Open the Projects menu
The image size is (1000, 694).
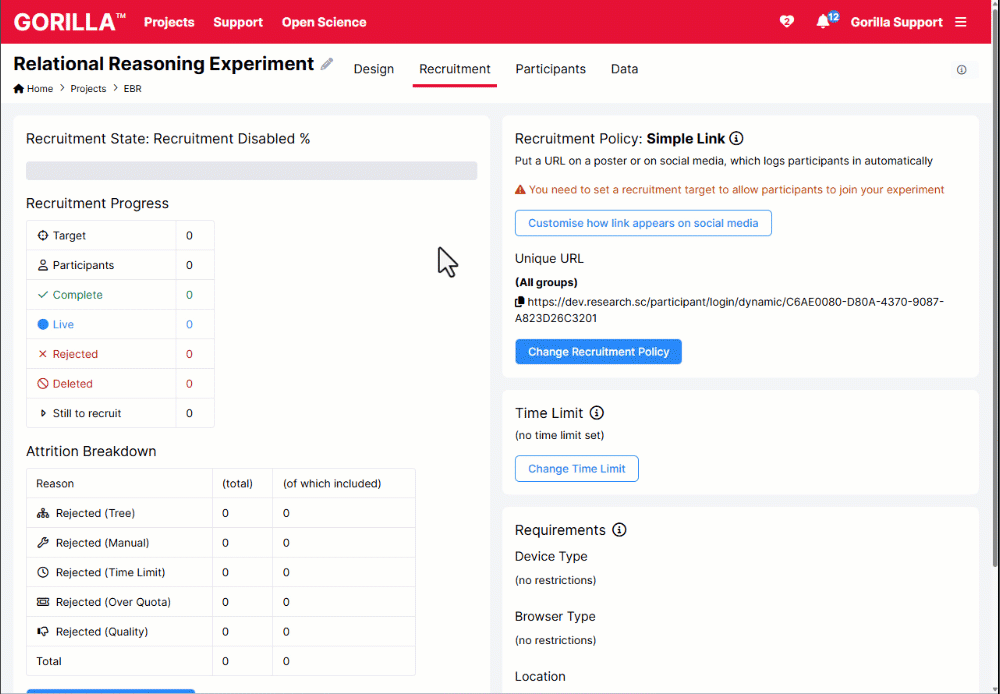169,22
